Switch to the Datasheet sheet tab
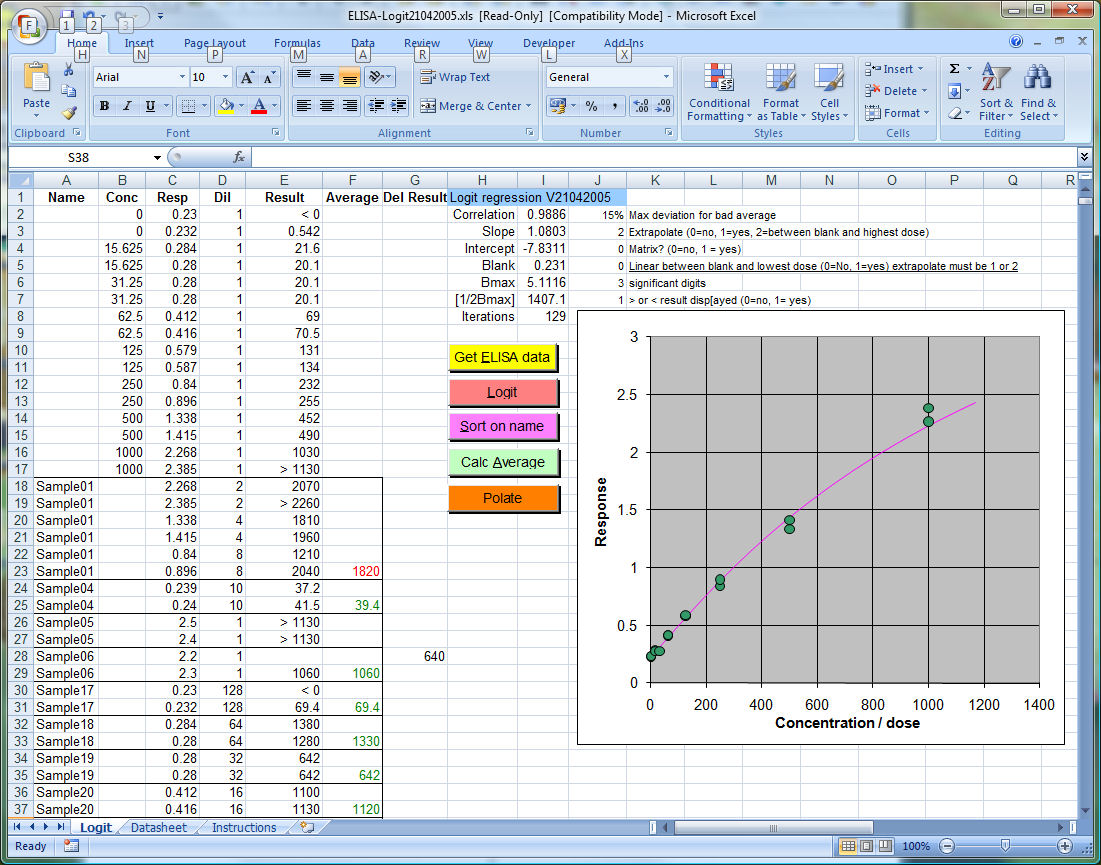Image resolution: width=1101 pixels, height=865 pixels. pyautogui.click(x=159, y=827)
